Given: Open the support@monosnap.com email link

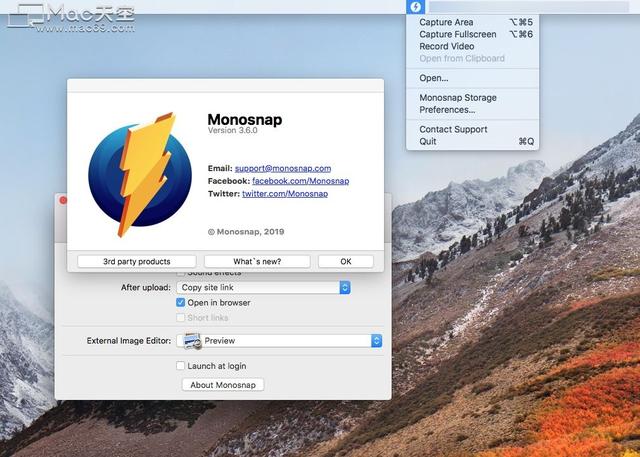Looking at the screenshot, I should [283, 168].
